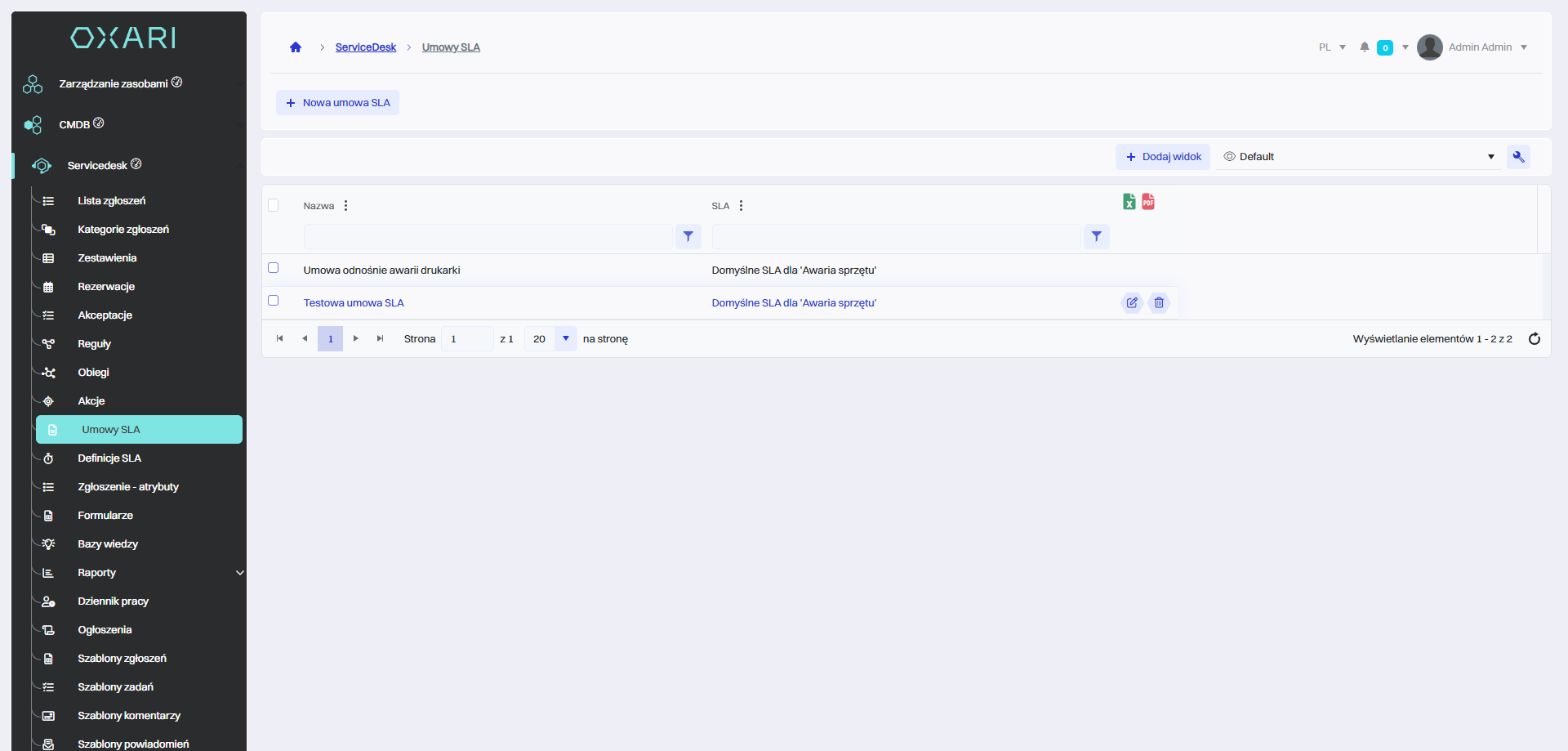1568x751 pixels.
Task: Go to Lista zgłoszeń menu item
Action: tap(111, 201)
